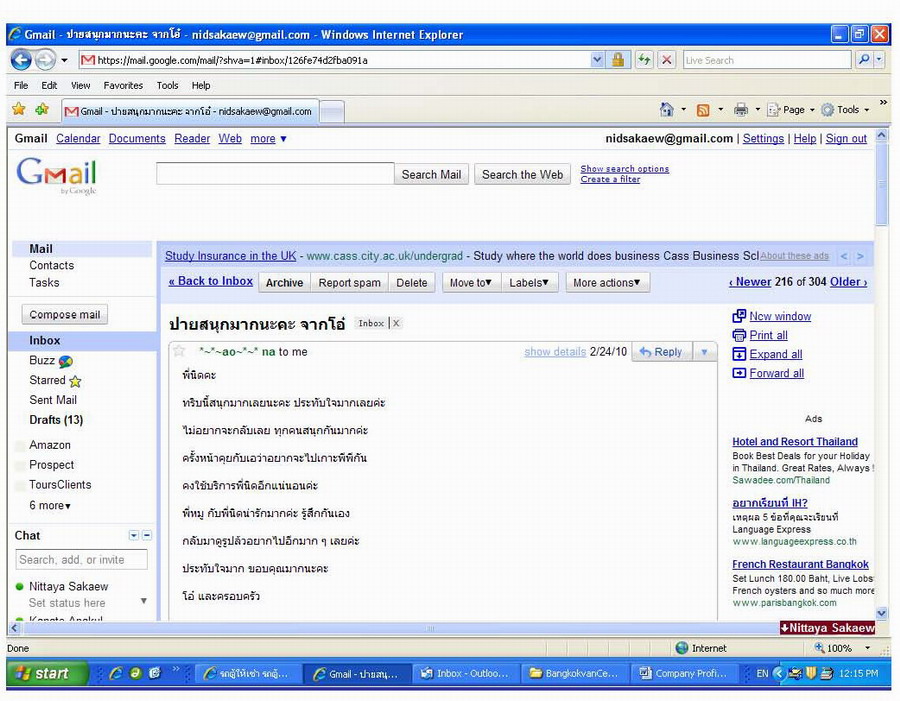Click the Stop loading red X icon
Viewport: 900px width, 701px height.
coord(666,60)
